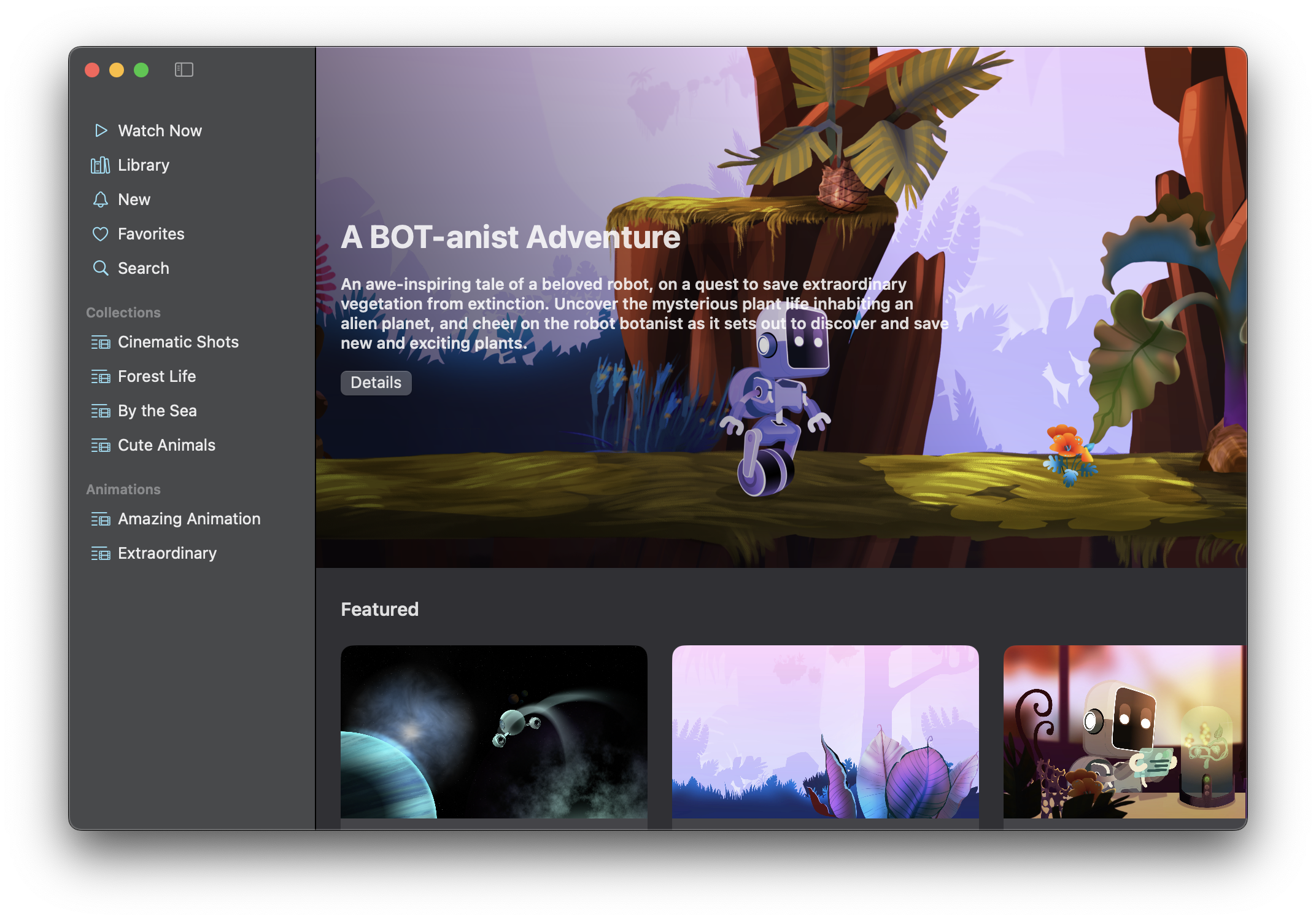
Task: Click the A BOT-anist Adventure title
Action: (510, 238)
